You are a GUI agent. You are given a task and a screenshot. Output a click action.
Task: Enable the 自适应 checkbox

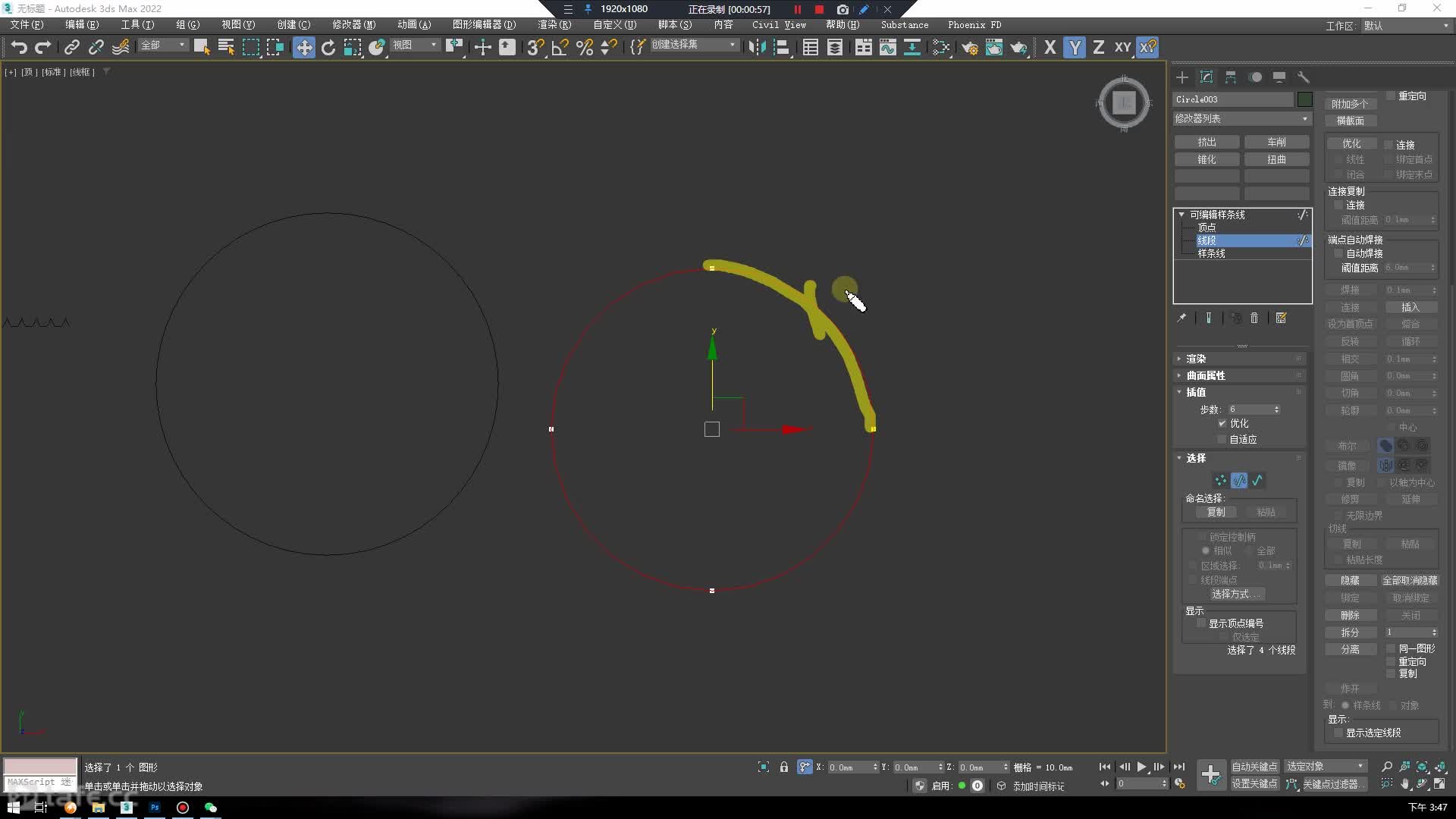1222,439
